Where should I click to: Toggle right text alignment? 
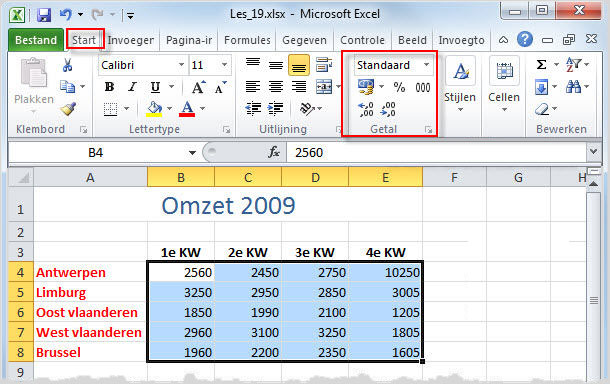pyautogui.click(x=299, y=86)
